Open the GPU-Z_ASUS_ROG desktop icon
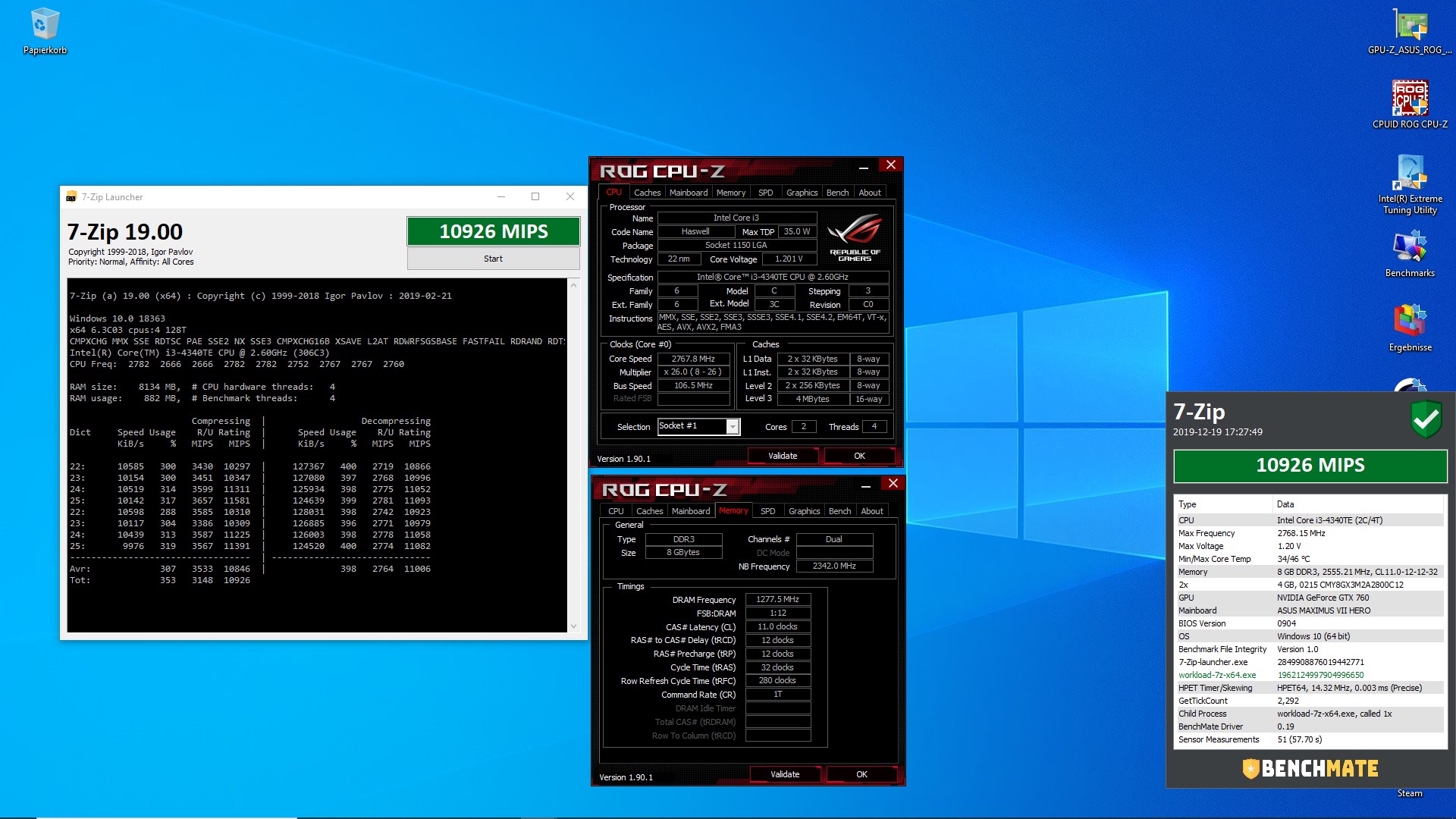This screenshot has width=1456, height=819. (1410, 32)
